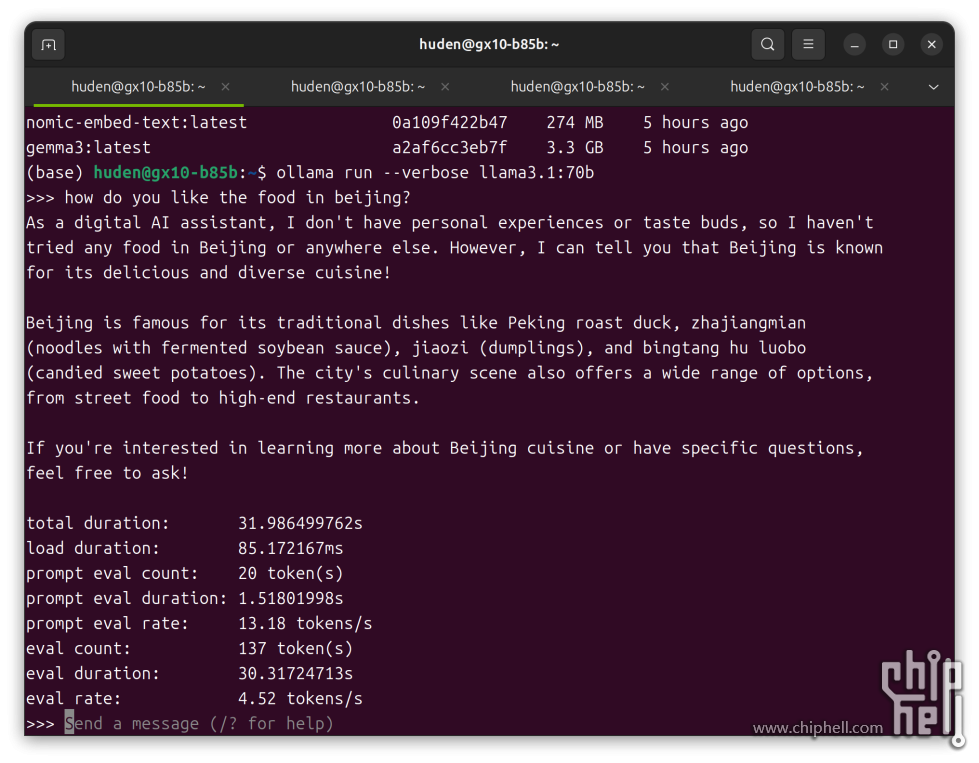979x763 pixels.
Task: Switch to the third huden@gx10-b85b tab
Action: [x=577, y=87]
